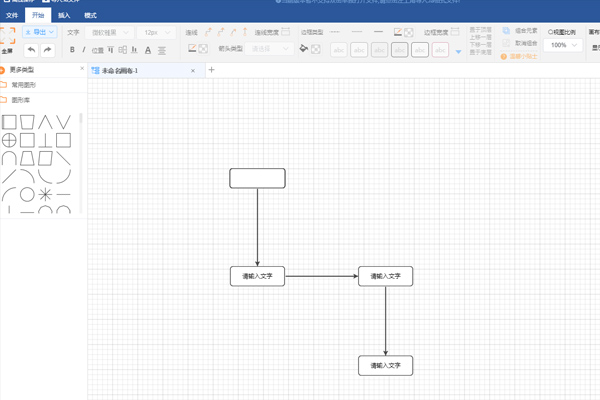Click the top empty rounded rectangle node
The height and width of the screenshot is (400, 600).
pyautogui.click(x=257, y=178)
